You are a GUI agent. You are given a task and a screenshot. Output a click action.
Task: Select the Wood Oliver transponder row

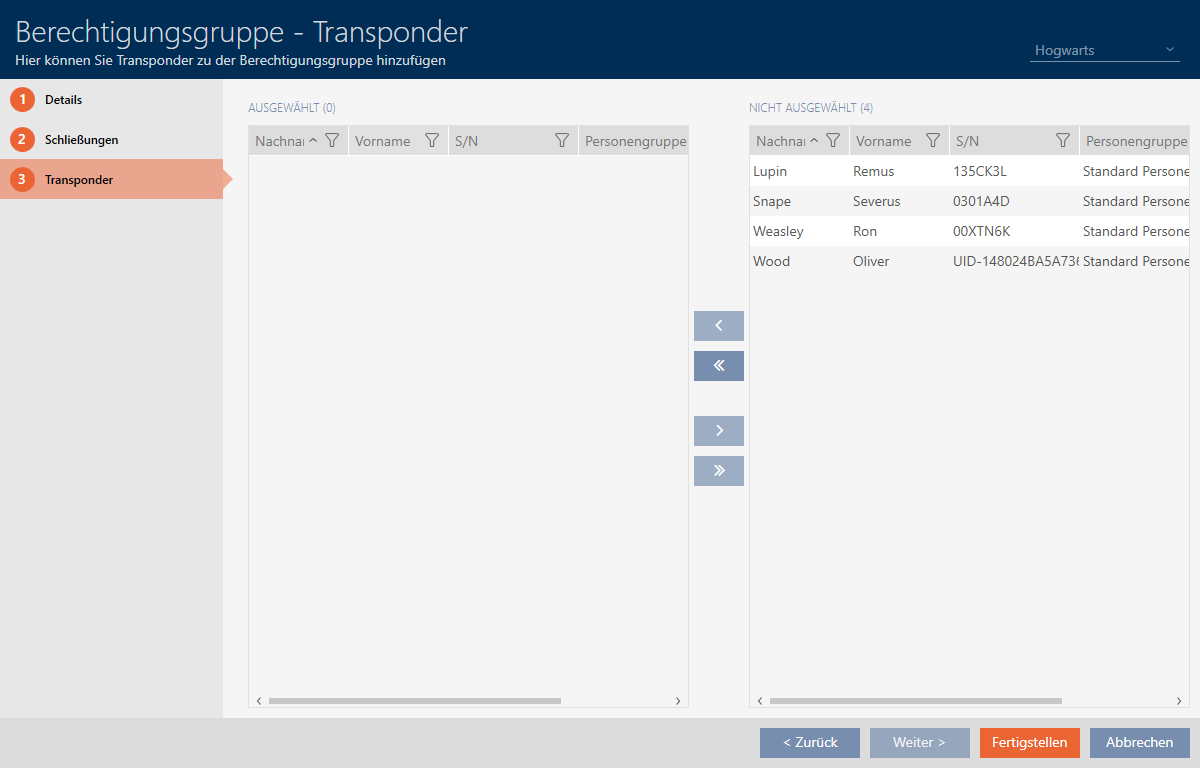[900, 261]
